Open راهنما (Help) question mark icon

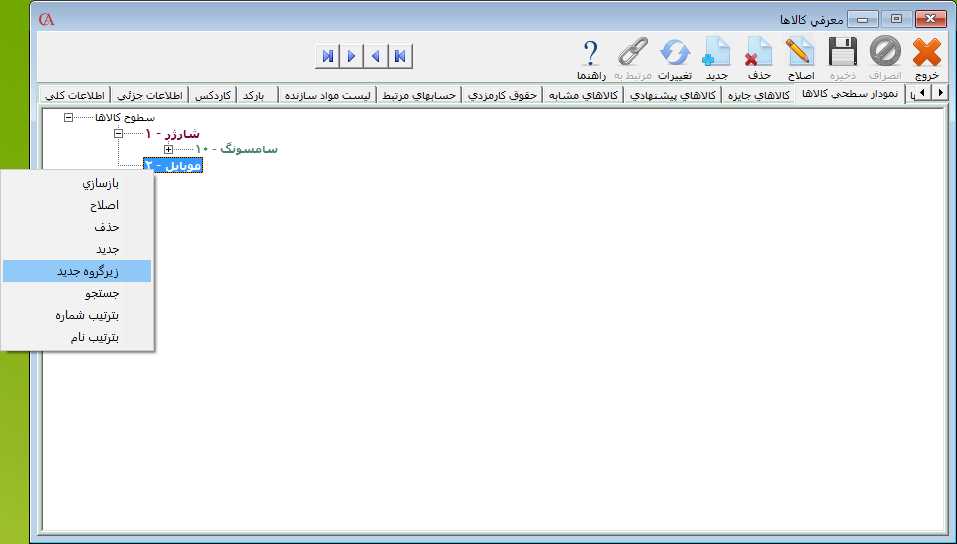click(591, 56)
